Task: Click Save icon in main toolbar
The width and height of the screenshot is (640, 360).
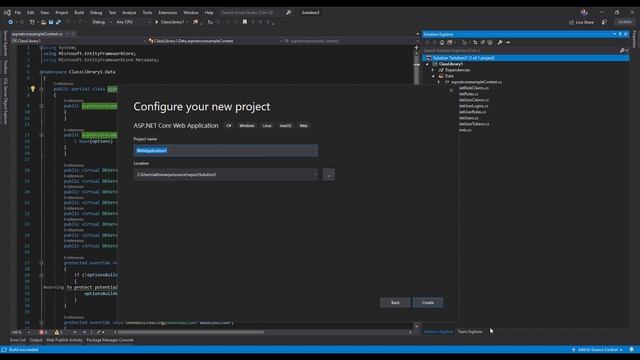Action: pos(51,22)
